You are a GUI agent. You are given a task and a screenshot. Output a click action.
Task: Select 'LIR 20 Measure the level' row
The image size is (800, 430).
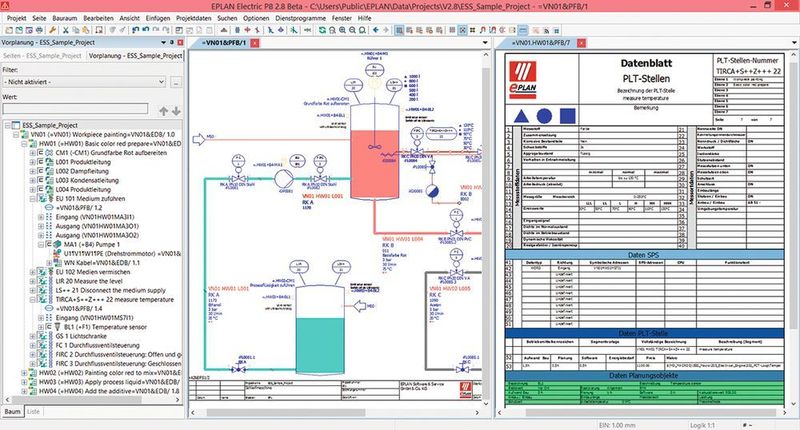(x=89, y=282)
